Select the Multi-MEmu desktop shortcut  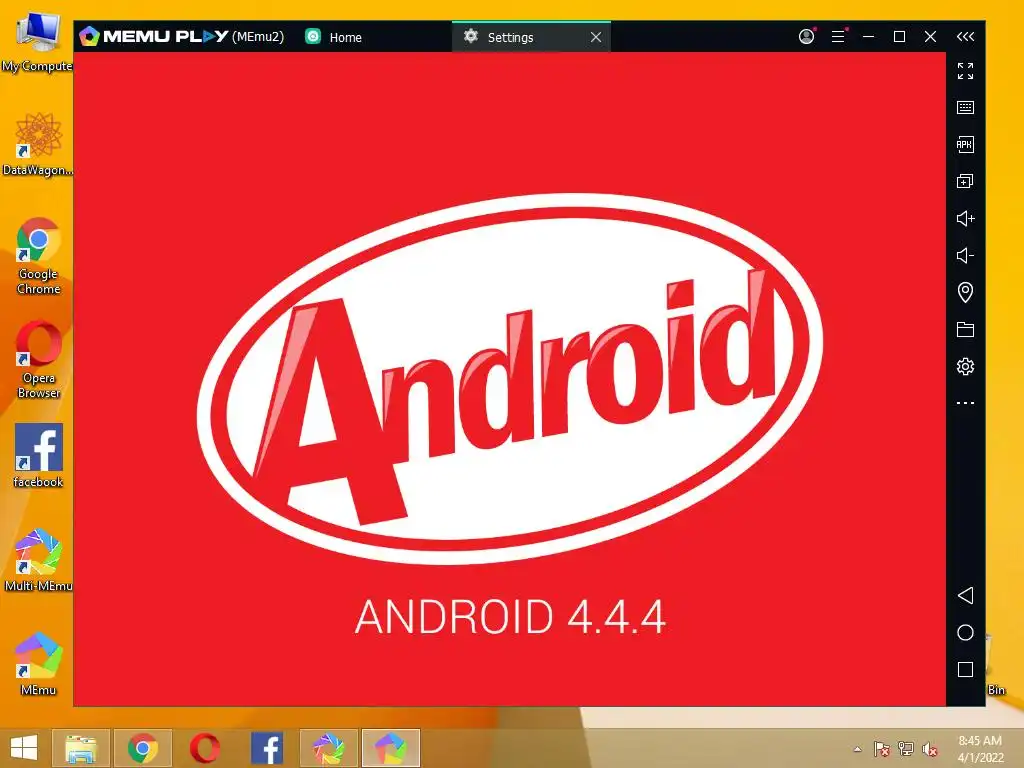coord(38,560)
